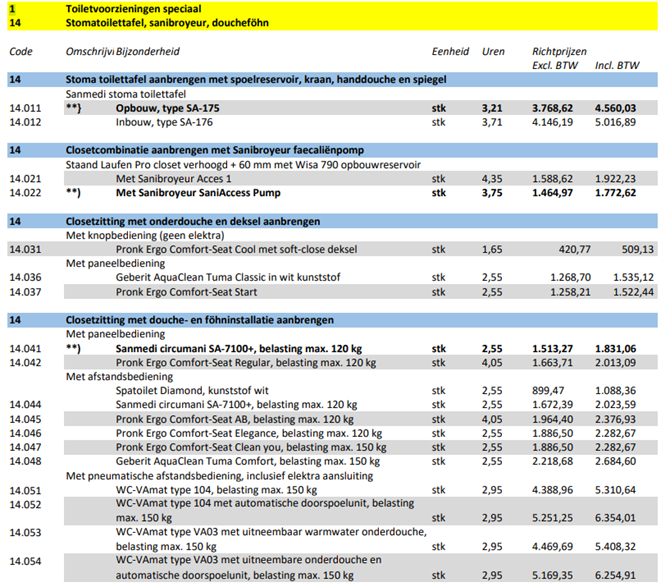The width and height of the screenshot is (661, 587).
Task: Select the 'Uren' column header
Action: point(493,52)
